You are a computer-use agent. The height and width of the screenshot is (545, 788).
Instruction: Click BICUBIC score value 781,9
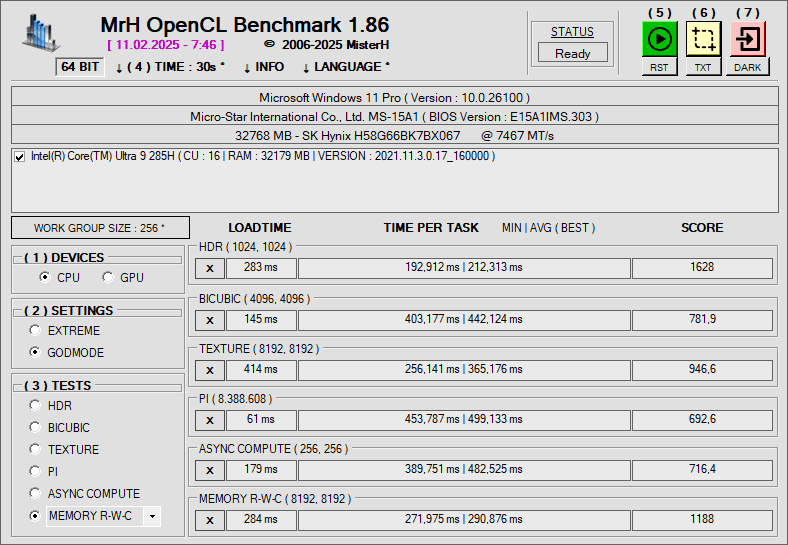point(702,320)
